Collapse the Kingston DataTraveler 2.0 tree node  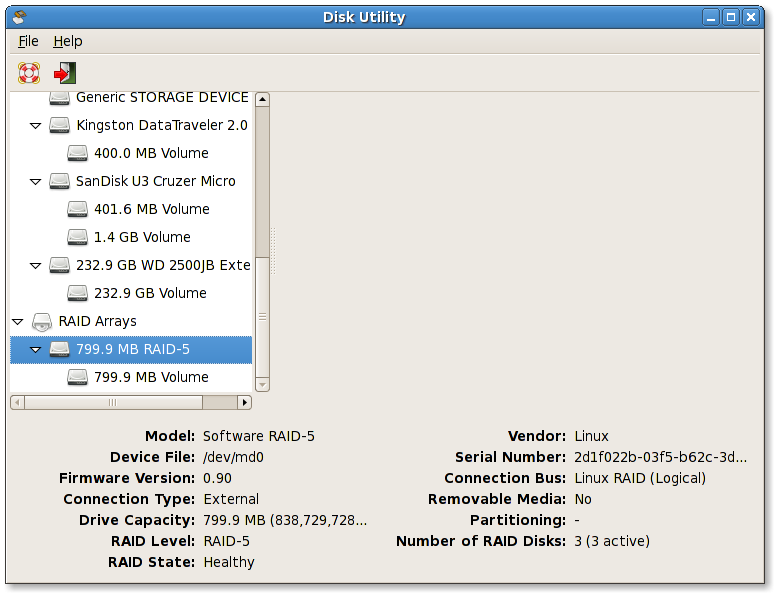tap(36, 126)
